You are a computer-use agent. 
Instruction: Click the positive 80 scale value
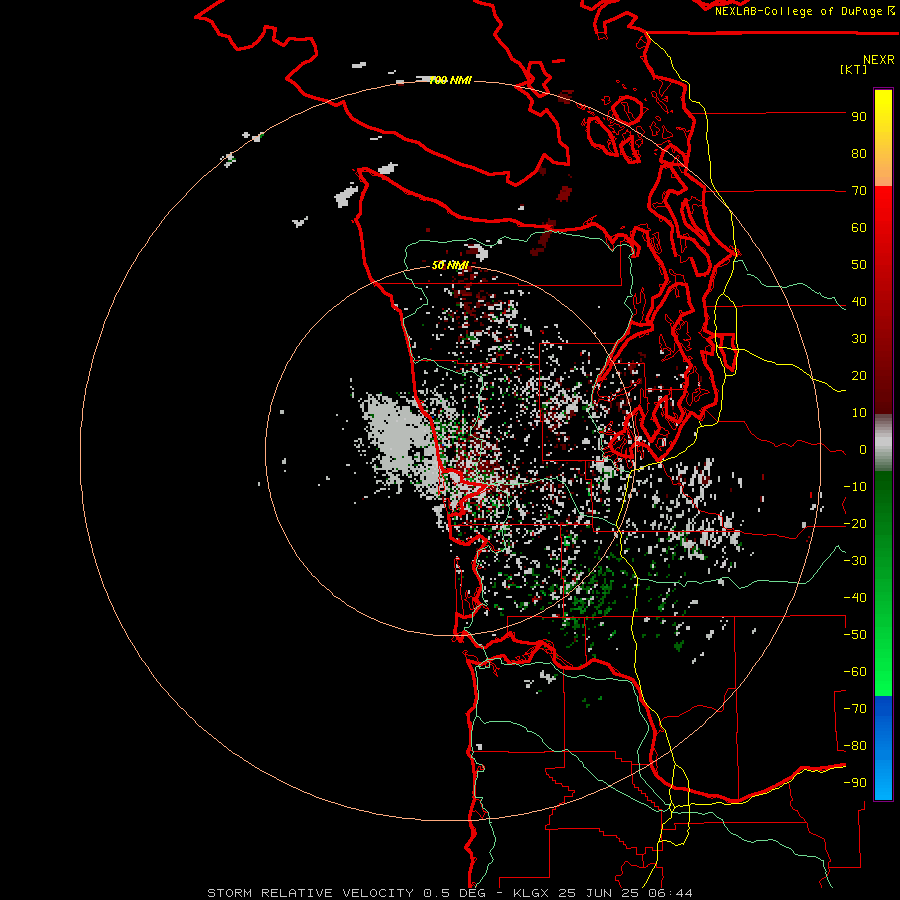[859, 154]
